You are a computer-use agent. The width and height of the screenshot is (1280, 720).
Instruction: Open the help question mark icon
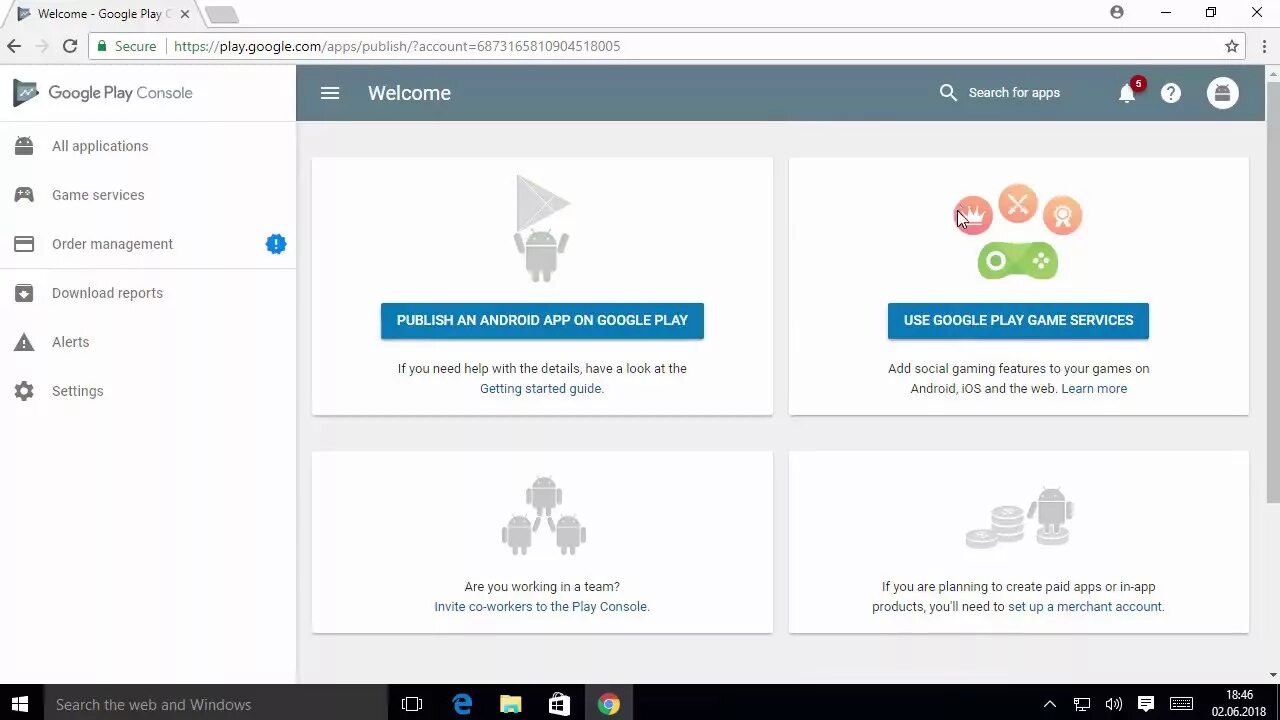[1171, 93]
